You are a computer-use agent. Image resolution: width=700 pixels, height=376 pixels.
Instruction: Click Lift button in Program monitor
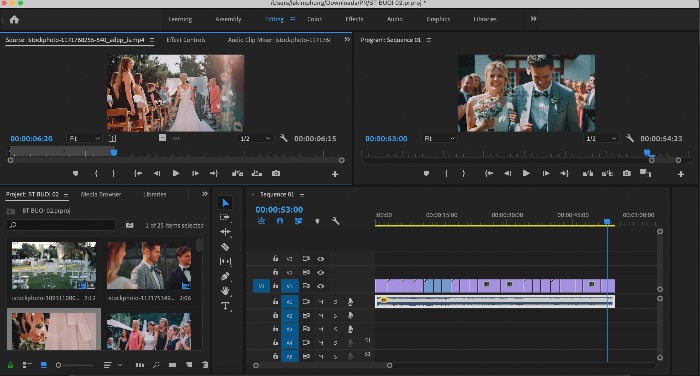588,173
